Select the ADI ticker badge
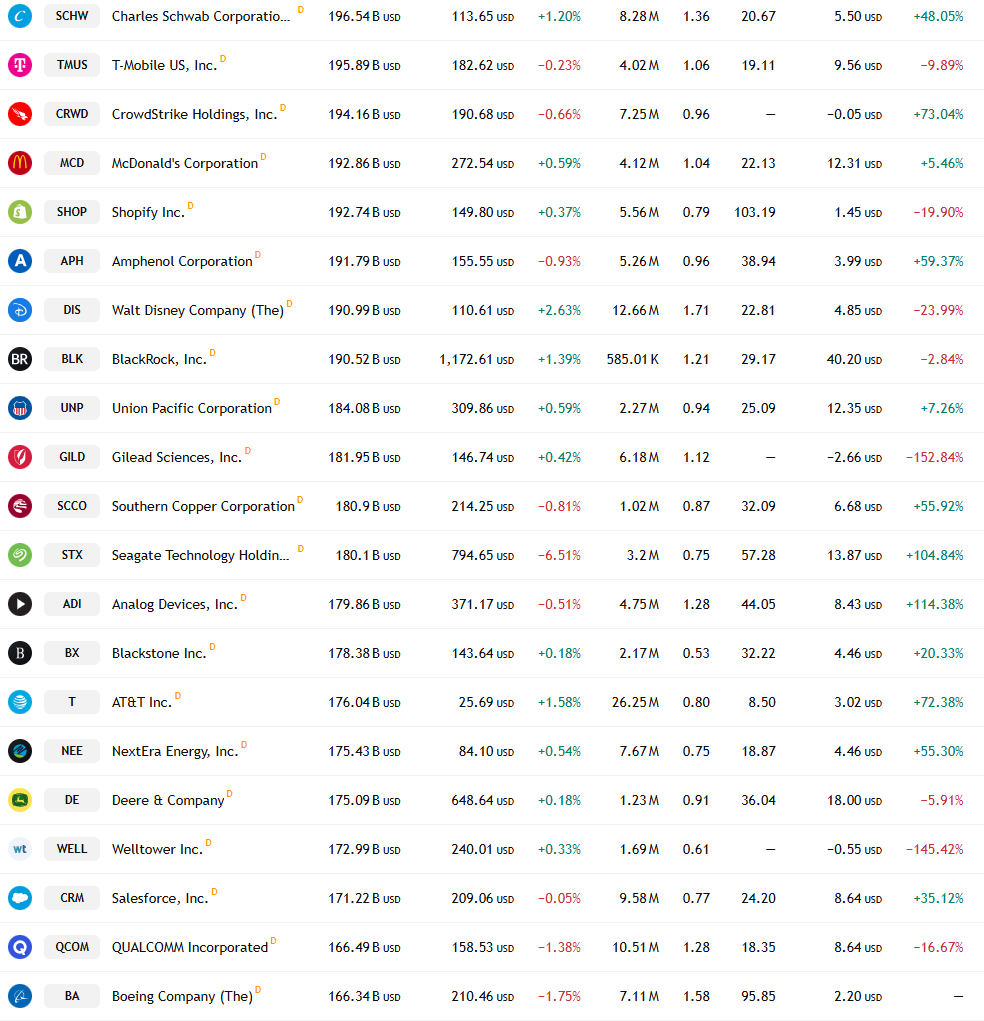Viewport: 984px width, 1021px height. [72, 604]
